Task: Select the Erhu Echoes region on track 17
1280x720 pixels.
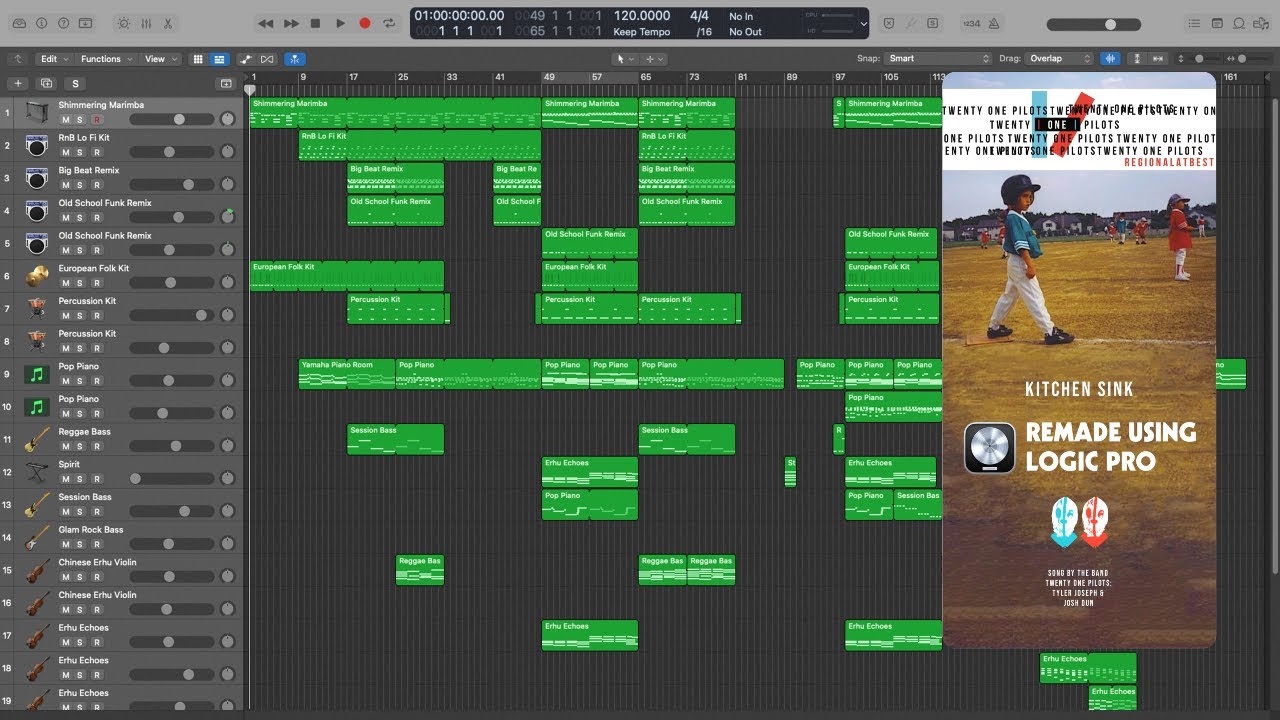Action: 590,635
